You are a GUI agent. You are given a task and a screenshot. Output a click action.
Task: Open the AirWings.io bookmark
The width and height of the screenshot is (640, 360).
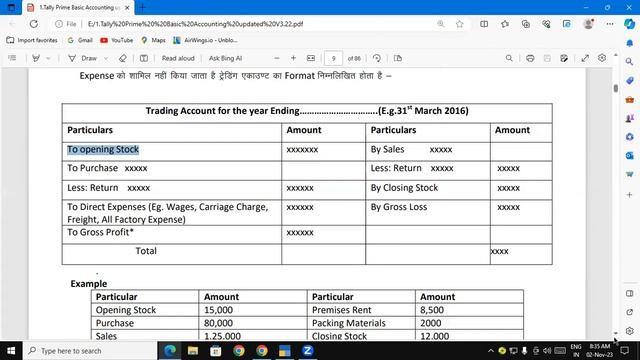205,40
